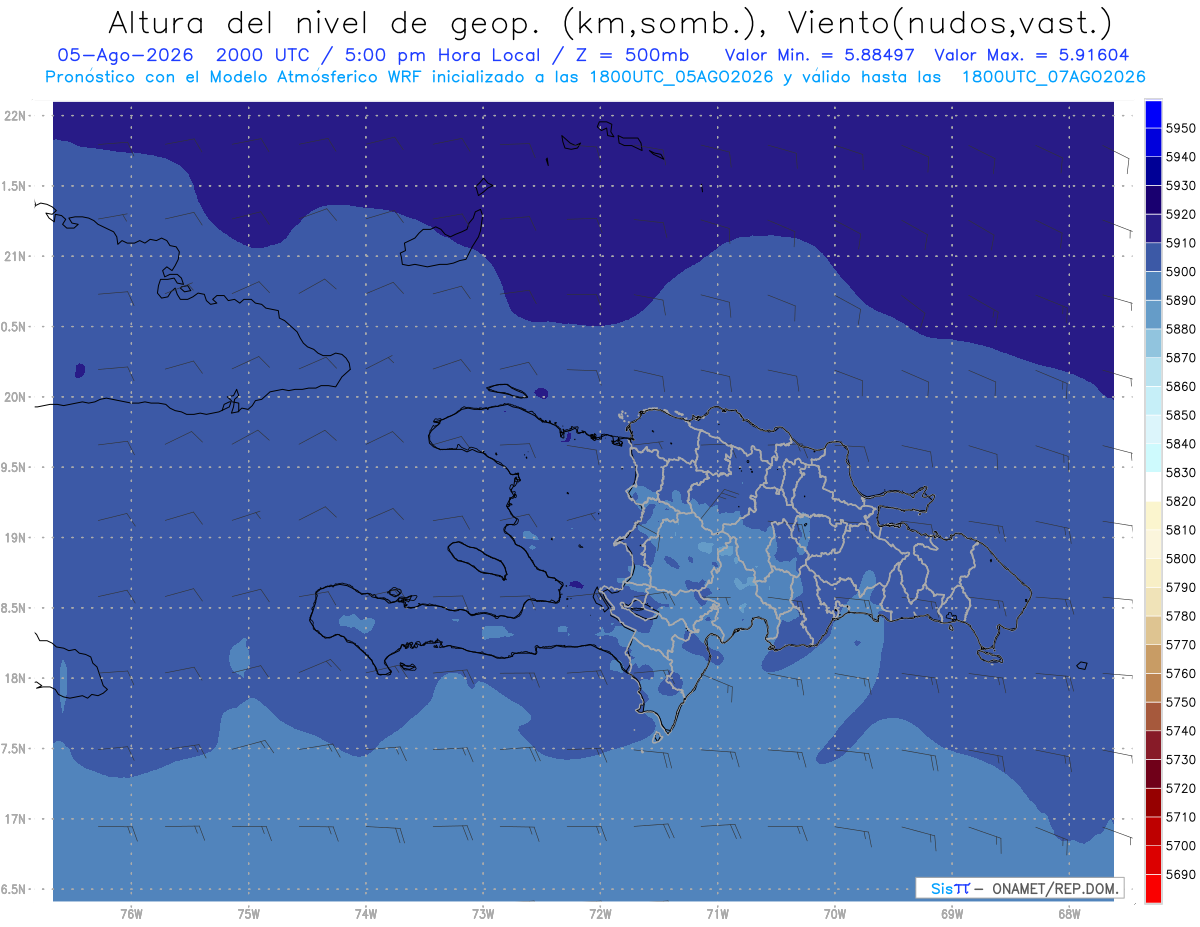1200x927 pixels.
Task: Select the legend value 5830
Action: [1180, 472]
